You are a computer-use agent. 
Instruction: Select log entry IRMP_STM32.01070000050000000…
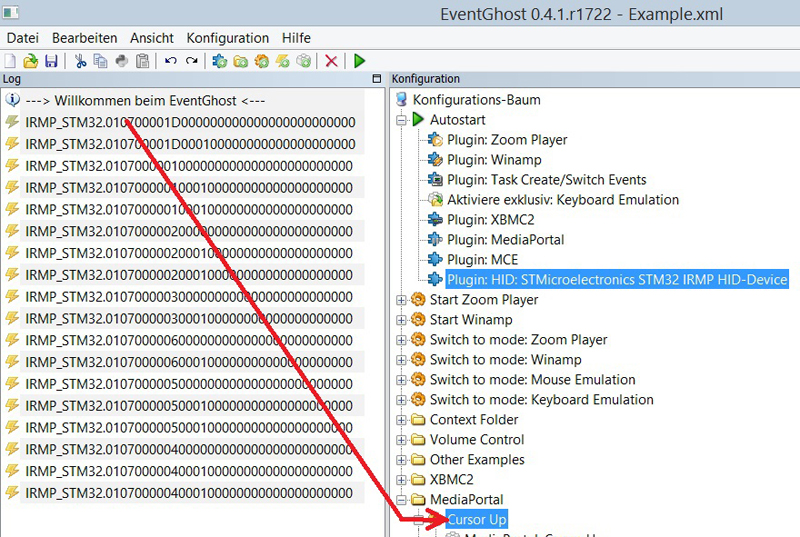click(189, 384)
